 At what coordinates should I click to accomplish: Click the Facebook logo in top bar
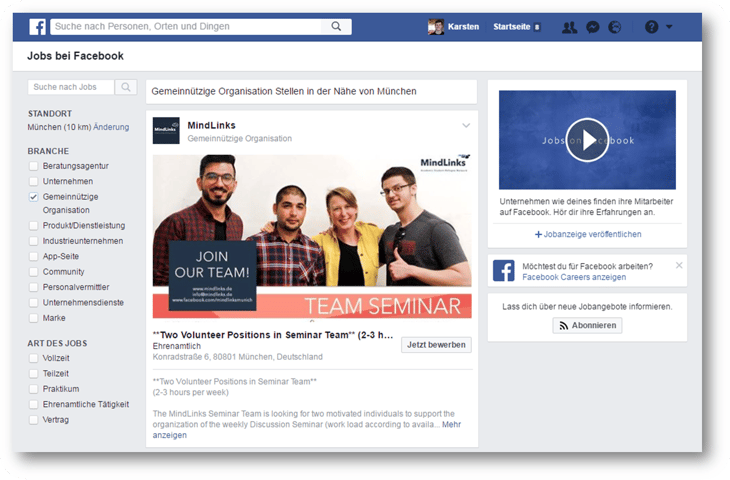(37, 27)
